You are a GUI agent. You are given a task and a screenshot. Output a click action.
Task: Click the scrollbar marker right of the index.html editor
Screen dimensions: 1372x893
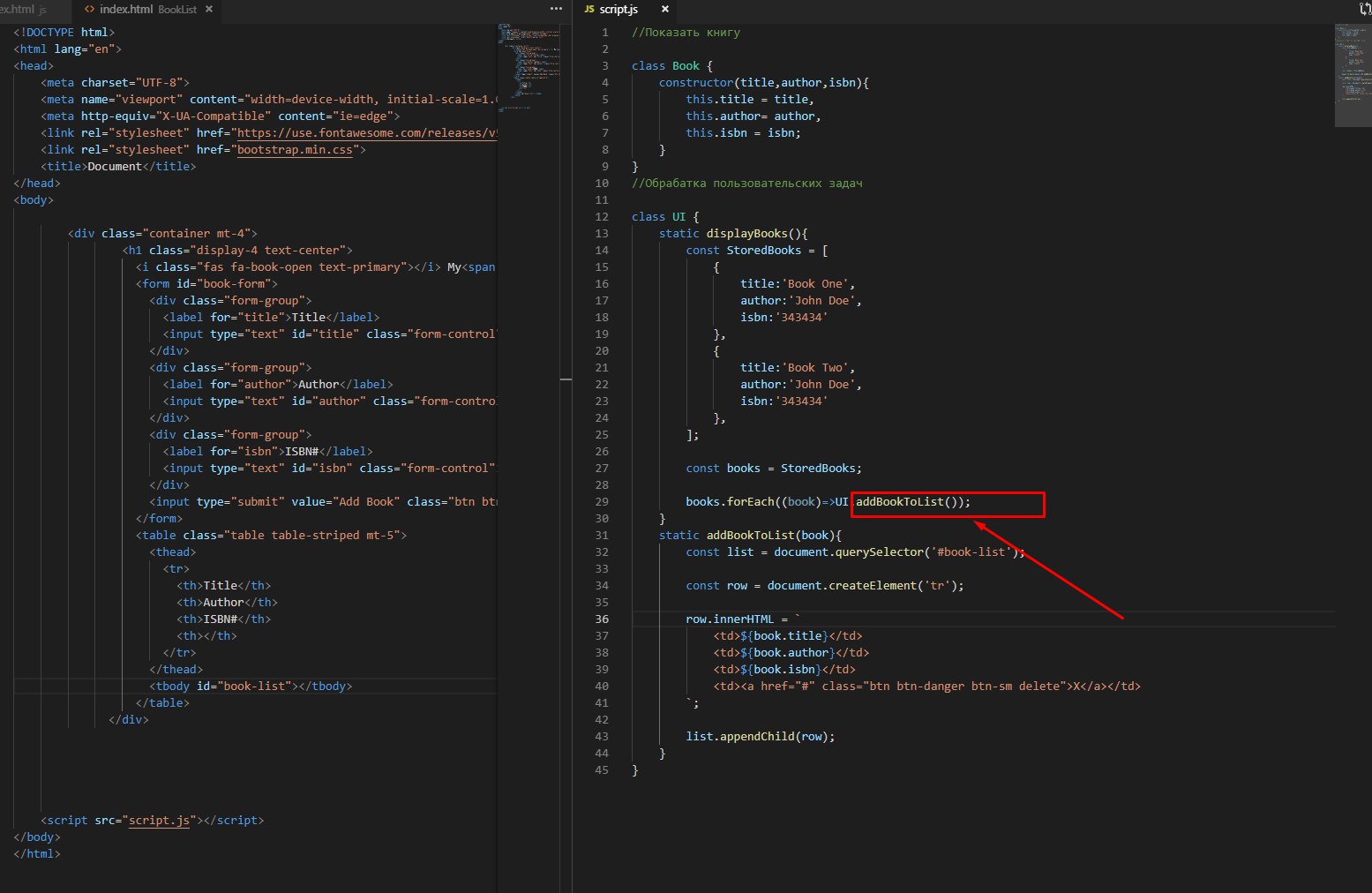(566, 379)
